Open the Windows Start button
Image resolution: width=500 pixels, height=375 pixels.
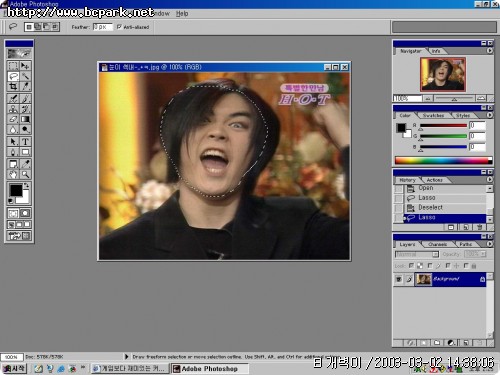tap(14, 369)
